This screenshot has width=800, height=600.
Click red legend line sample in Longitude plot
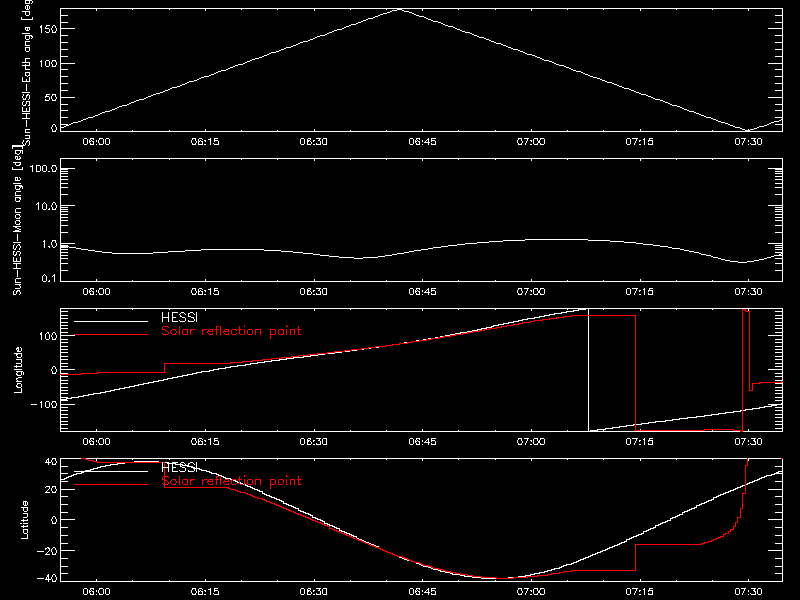click(x=111, y=335)
